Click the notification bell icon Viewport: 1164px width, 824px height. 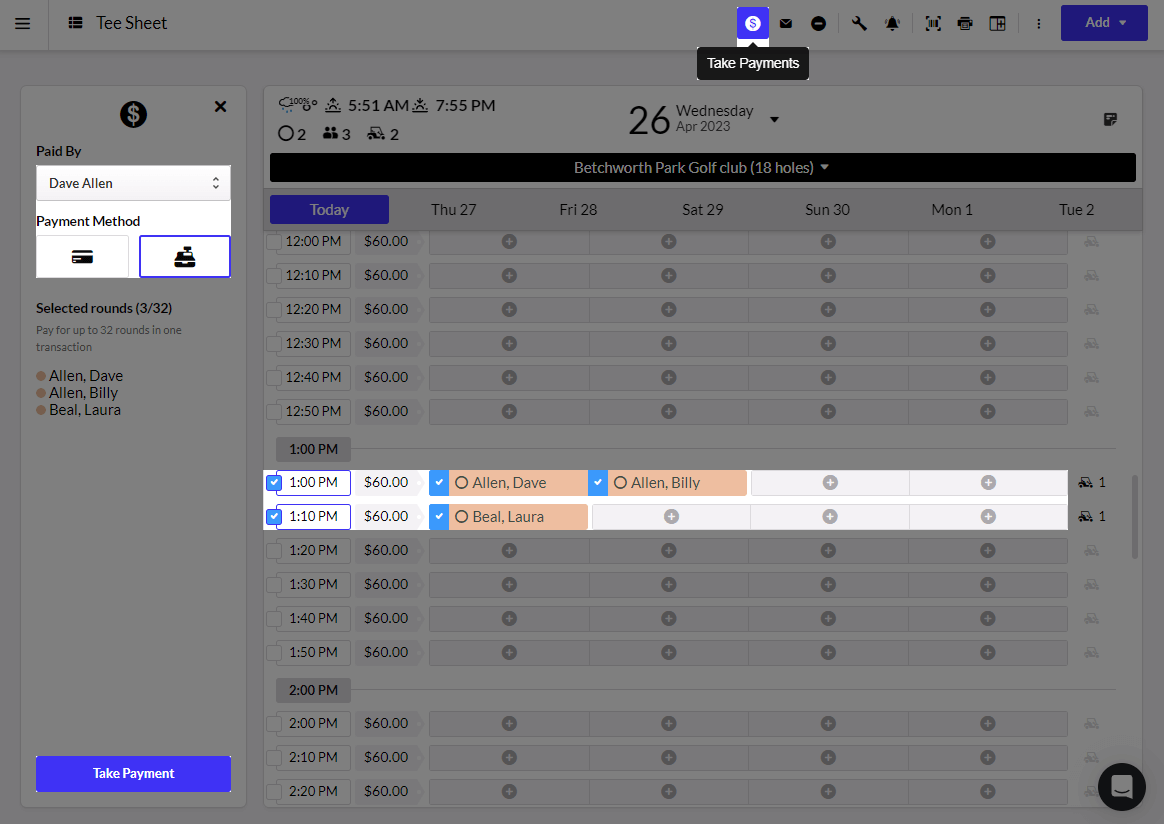point(892,24)
